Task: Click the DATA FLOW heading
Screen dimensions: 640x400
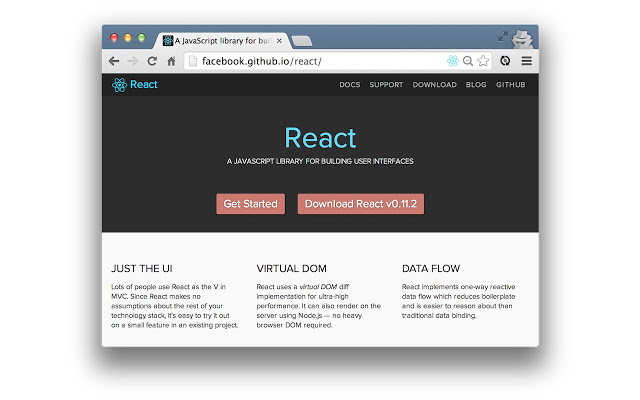Action: 431,269
